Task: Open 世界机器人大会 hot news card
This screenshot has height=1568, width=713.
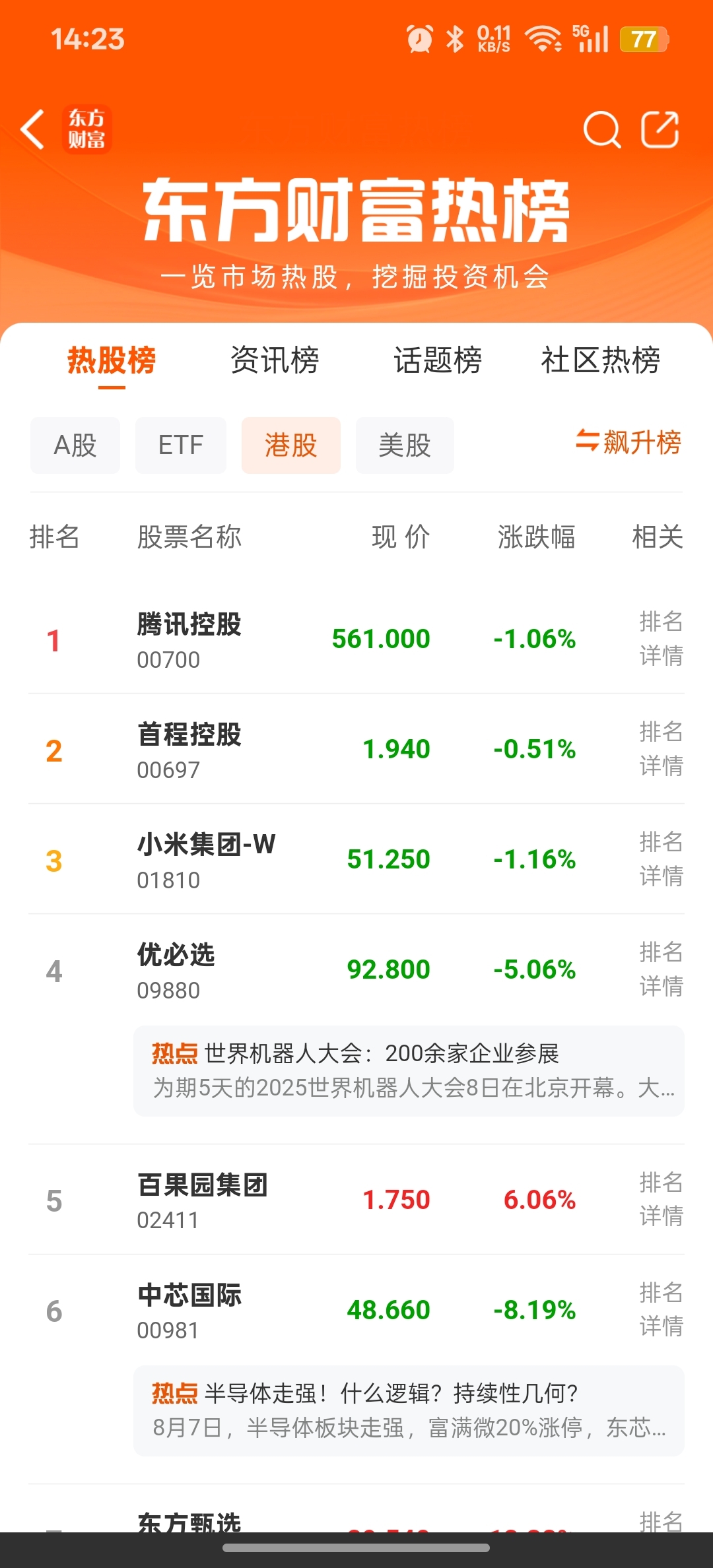Action: pyautogui.click(x=409, y=1071)
